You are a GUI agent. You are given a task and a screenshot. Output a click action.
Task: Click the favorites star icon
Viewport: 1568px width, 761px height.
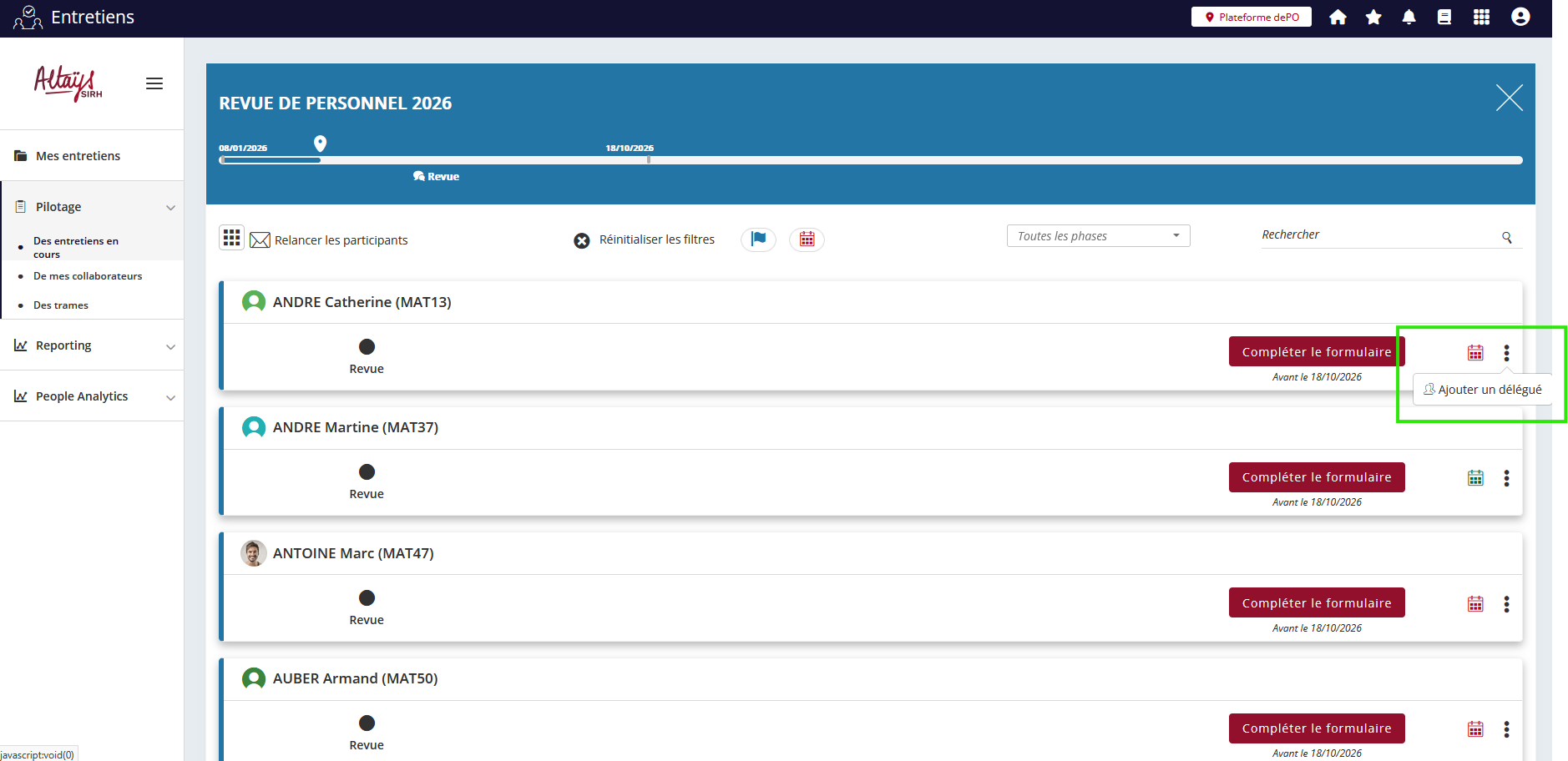pyautogui.click(x=1373, y=18)
